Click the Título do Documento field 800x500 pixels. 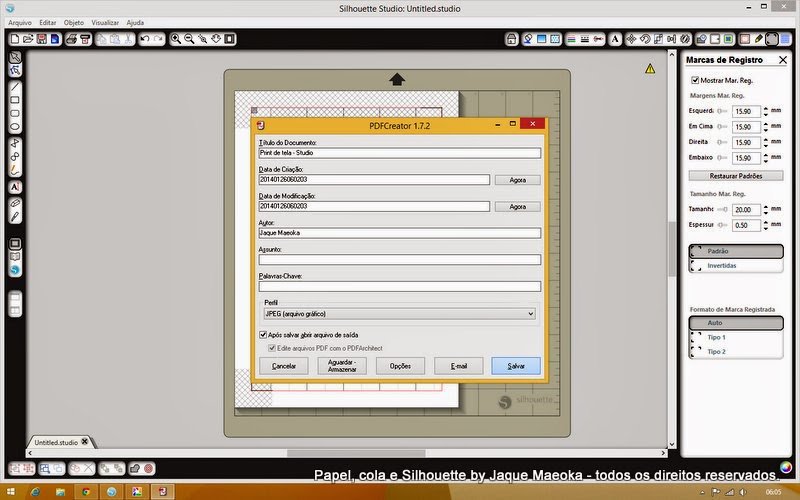tap(399, 153)
